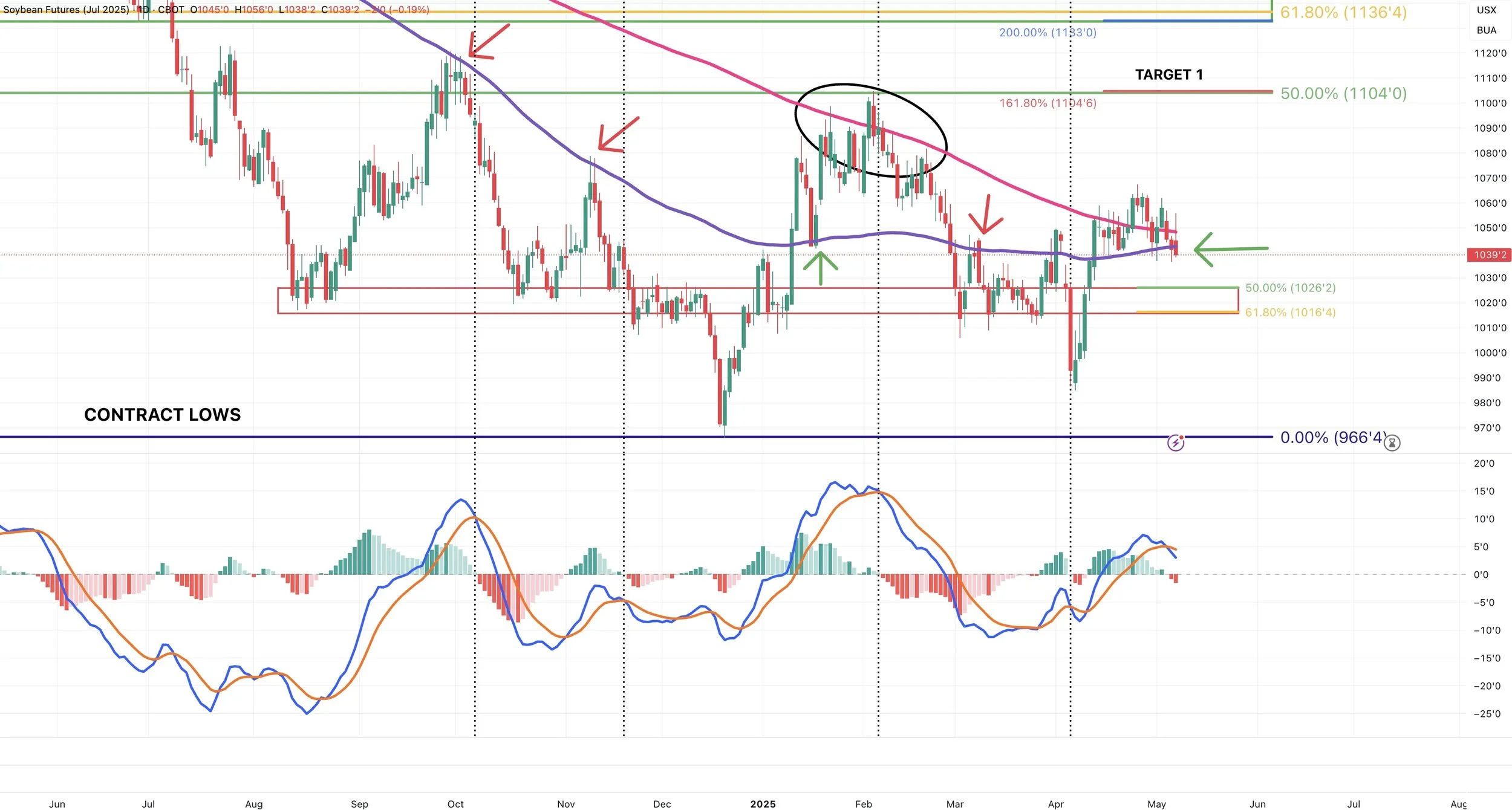
Task: Click the hourglass icon near 0.00% label
Action: coord(1392,443)
